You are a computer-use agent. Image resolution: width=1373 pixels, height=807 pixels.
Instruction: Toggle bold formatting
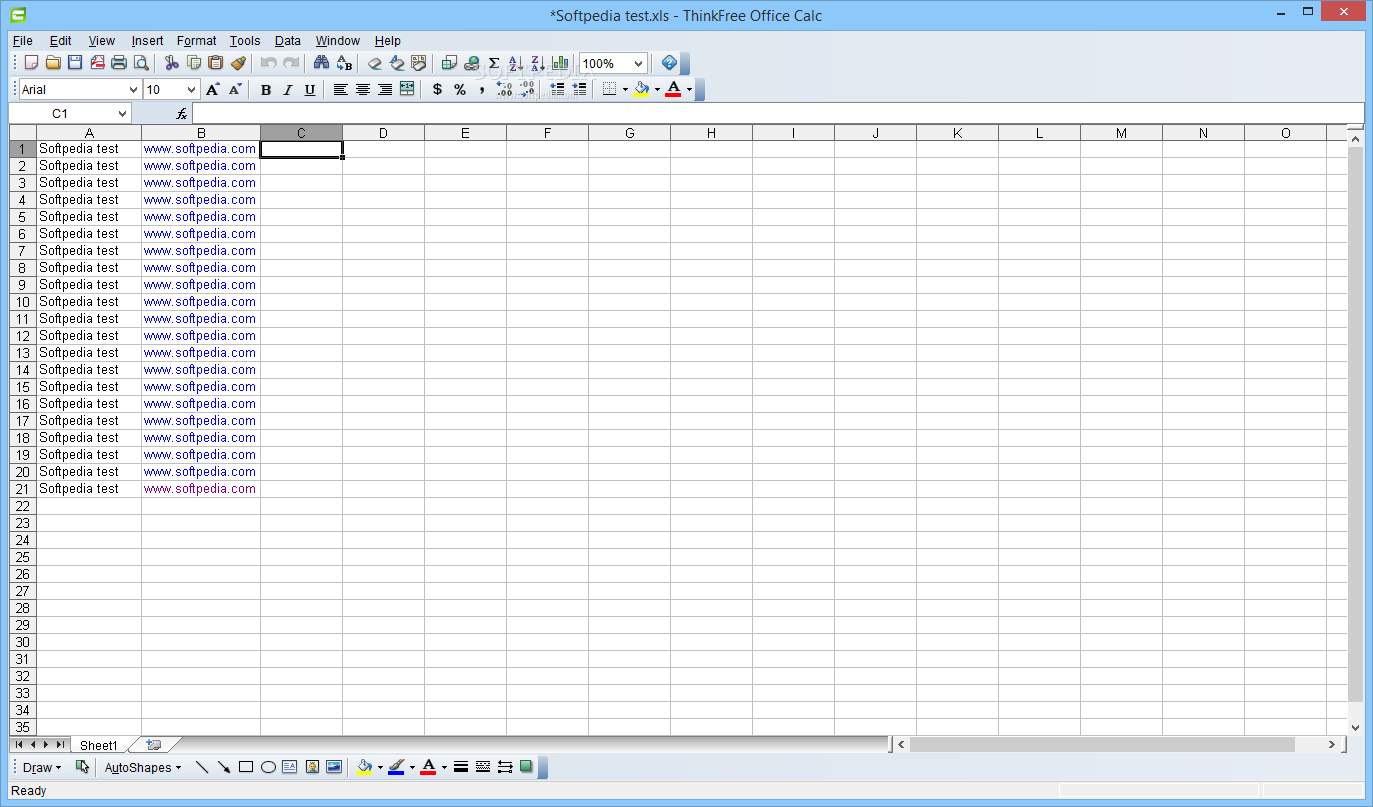pos(266,89)
